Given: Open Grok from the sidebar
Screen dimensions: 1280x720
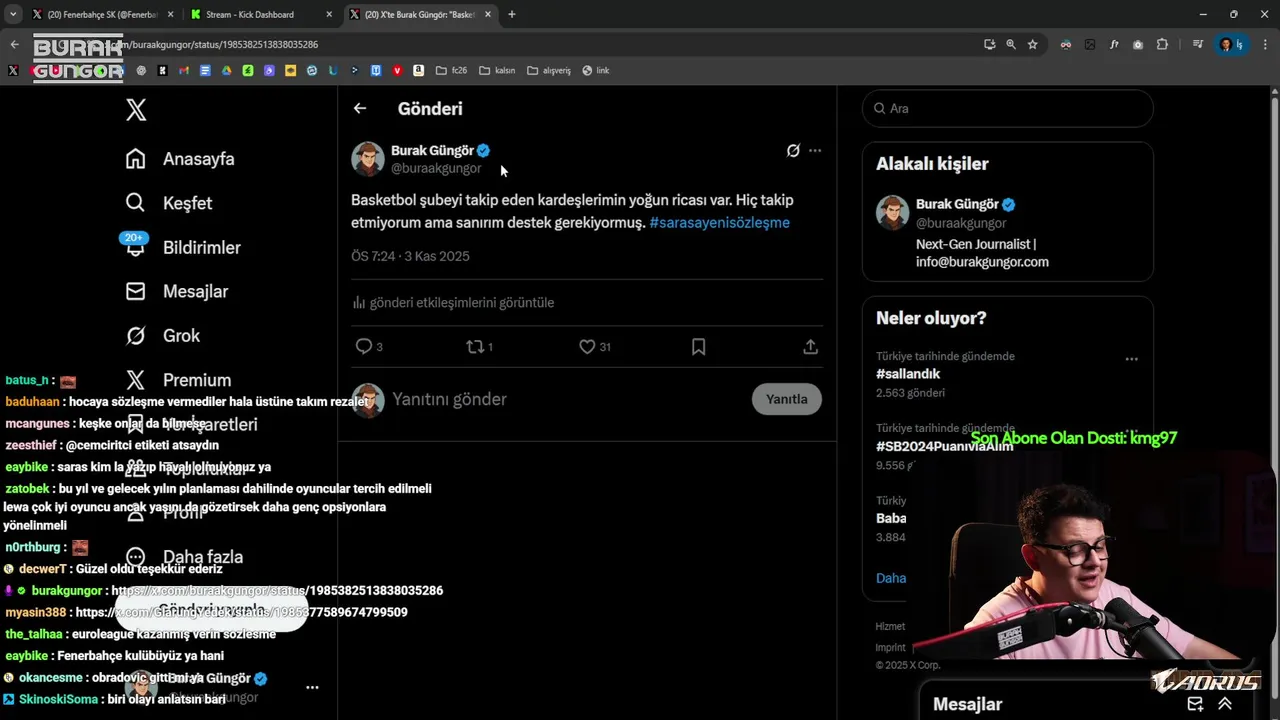Looking at the screenshot, I should click(x=163, y=336).
